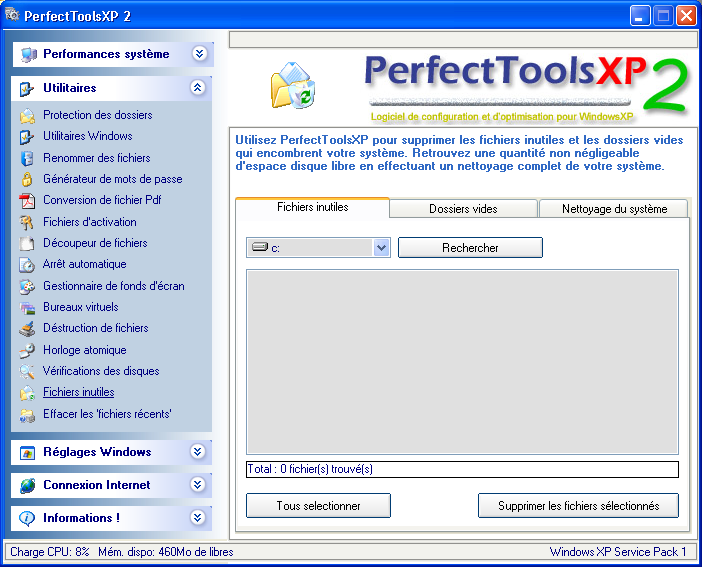Collapse the Utilitaires section chevron
The image size is (702, 567).
[x=198, y=87]
